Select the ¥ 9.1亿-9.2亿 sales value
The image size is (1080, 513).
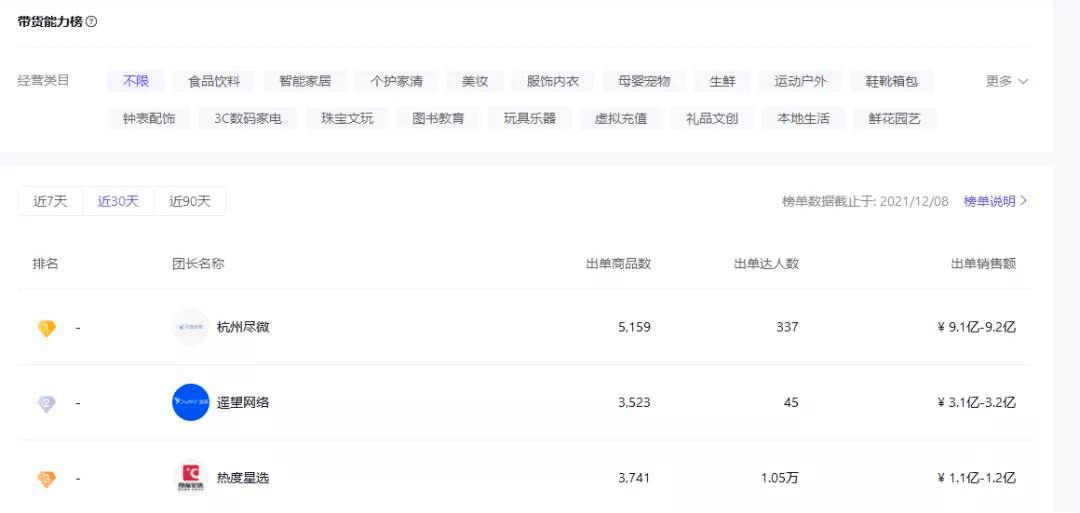click(977, 327)
